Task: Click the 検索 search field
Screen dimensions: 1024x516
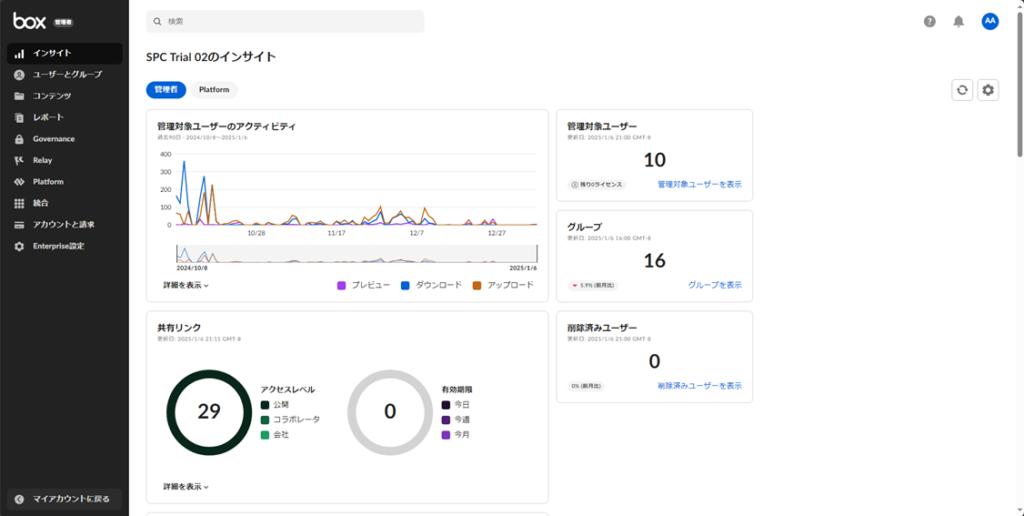Action: click(x=285, y=21)
